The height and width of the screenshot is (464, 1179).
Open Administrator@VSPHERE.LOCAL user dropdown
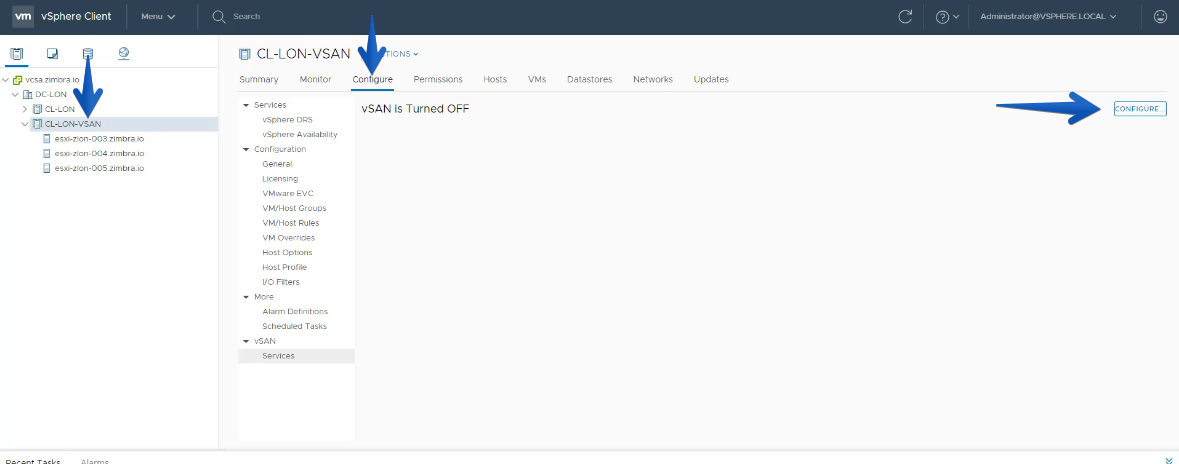pos(1048,17)
